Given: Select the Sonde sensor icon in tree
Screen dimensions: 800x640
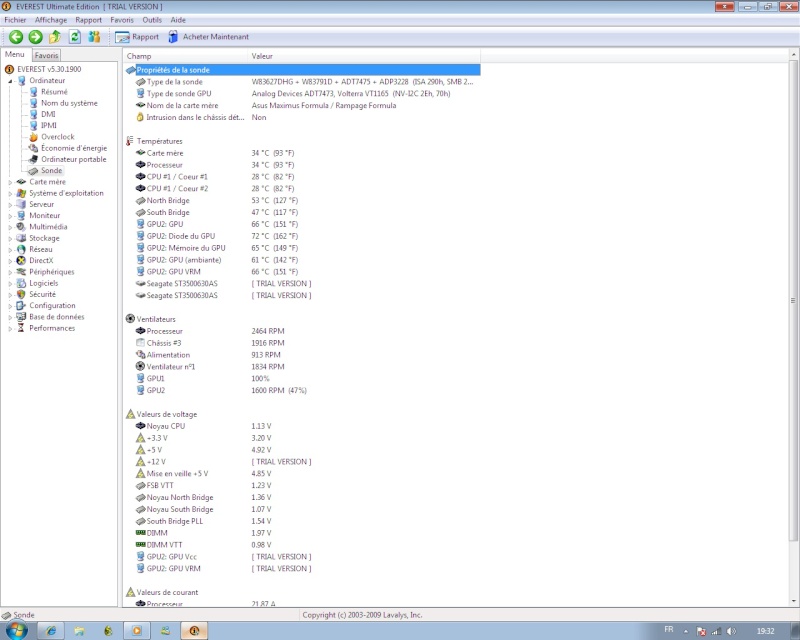Looking at the screenshot, I should (x=33, y=171).
